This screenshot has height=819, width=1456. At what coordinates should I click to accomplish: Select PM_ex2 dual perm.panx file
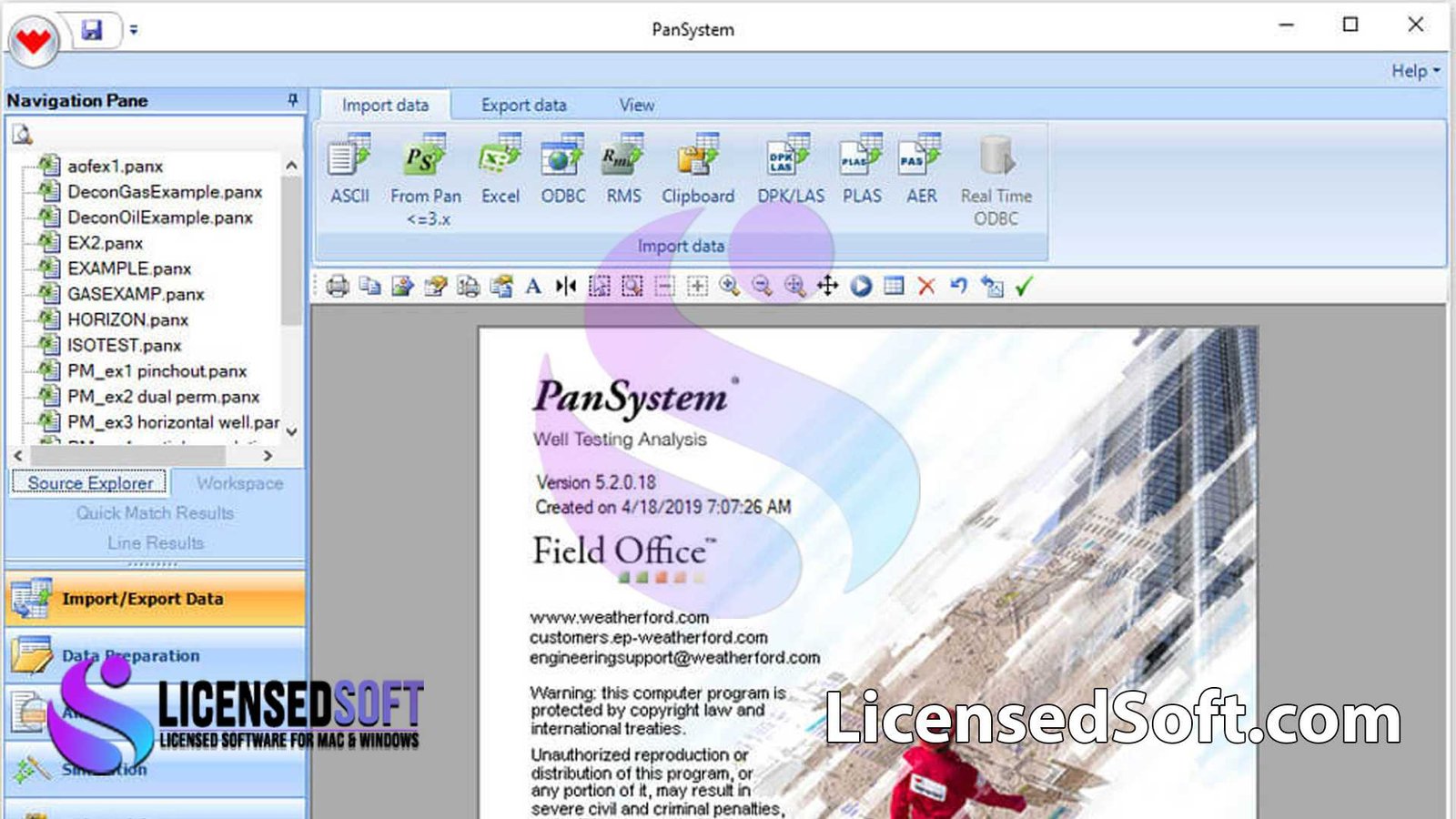(x=163, y=397)
